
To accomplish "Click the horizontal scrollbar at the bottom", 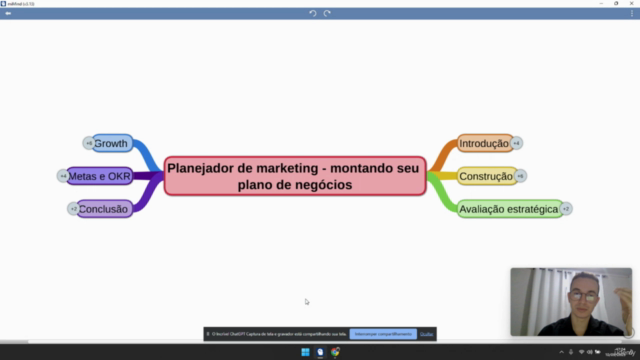I will (320, 342).
